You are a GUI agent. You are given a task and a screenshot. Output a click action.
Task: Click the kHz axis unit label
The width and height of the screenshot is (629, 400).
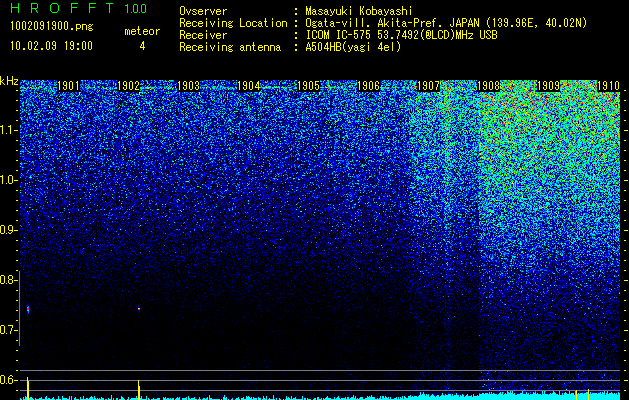(x=9, y=82)
